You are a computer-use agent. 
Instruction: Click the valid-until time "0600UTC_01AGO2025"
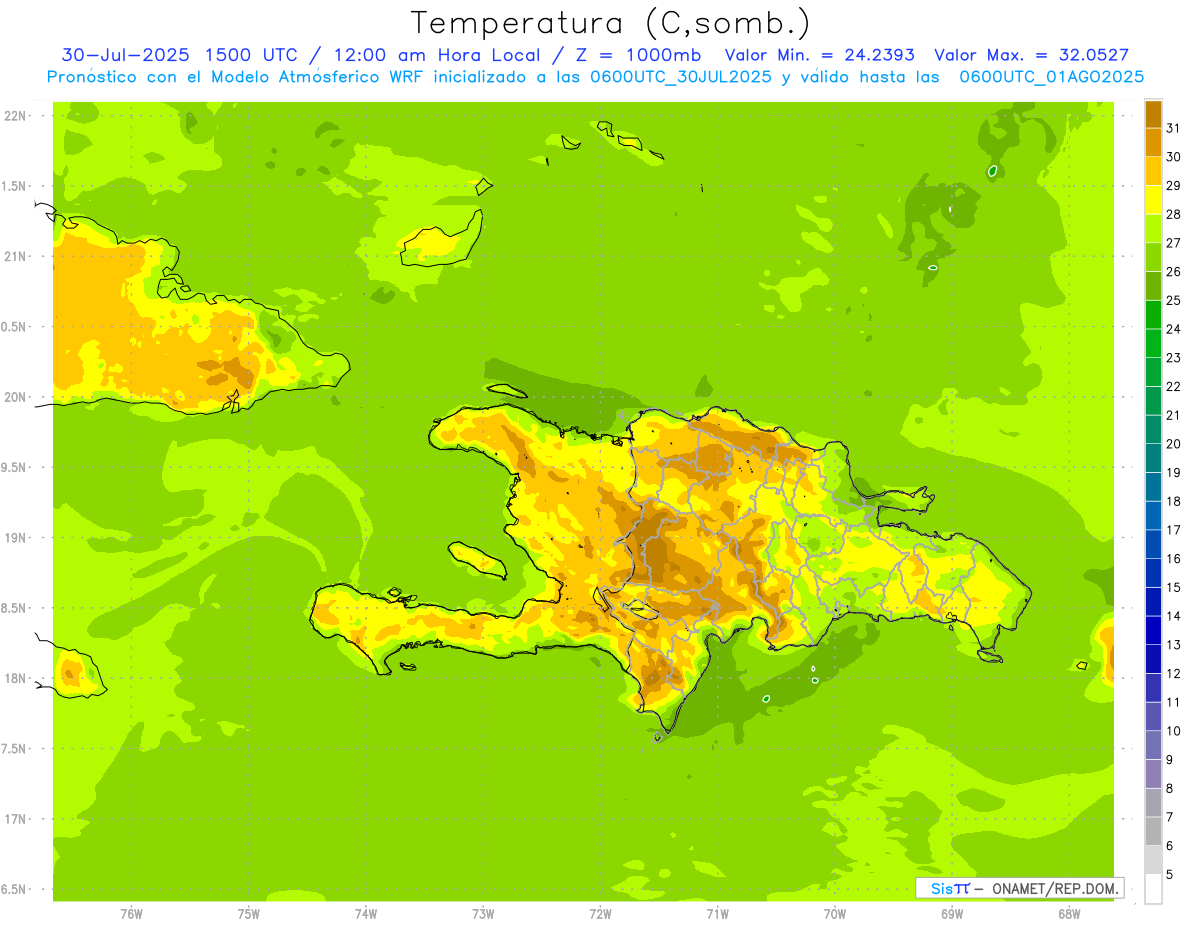pos(1051,77)
